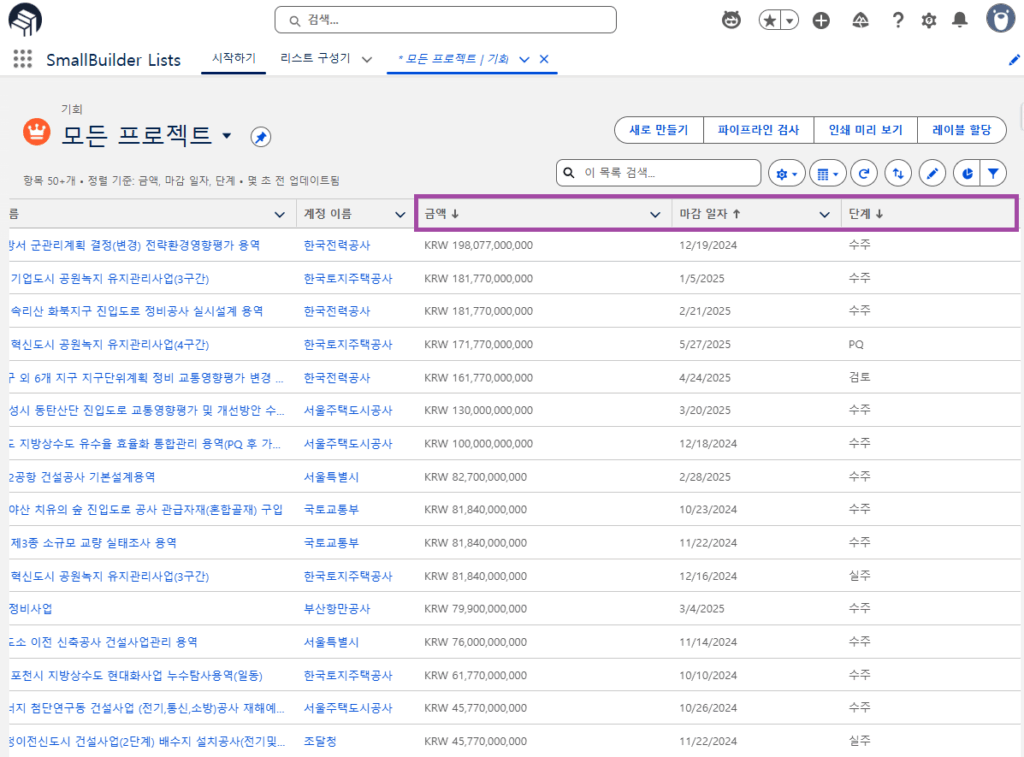Click the sort arrows icon button
The image size is (1024, 757).
898,174
